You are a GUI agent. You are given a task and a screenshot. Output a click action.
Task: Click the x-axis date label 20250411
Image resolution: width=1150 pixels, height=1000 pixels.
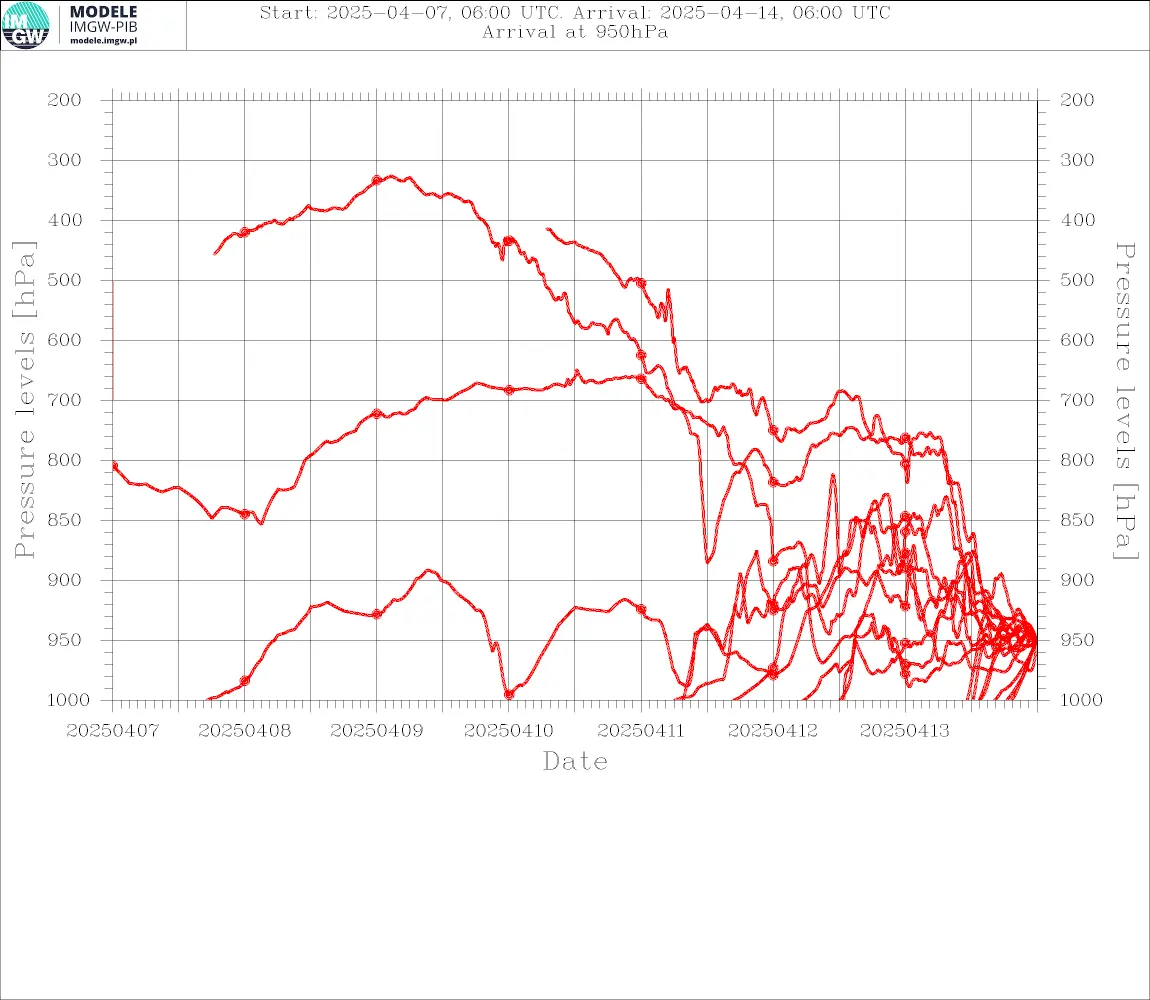coord(641,731)
